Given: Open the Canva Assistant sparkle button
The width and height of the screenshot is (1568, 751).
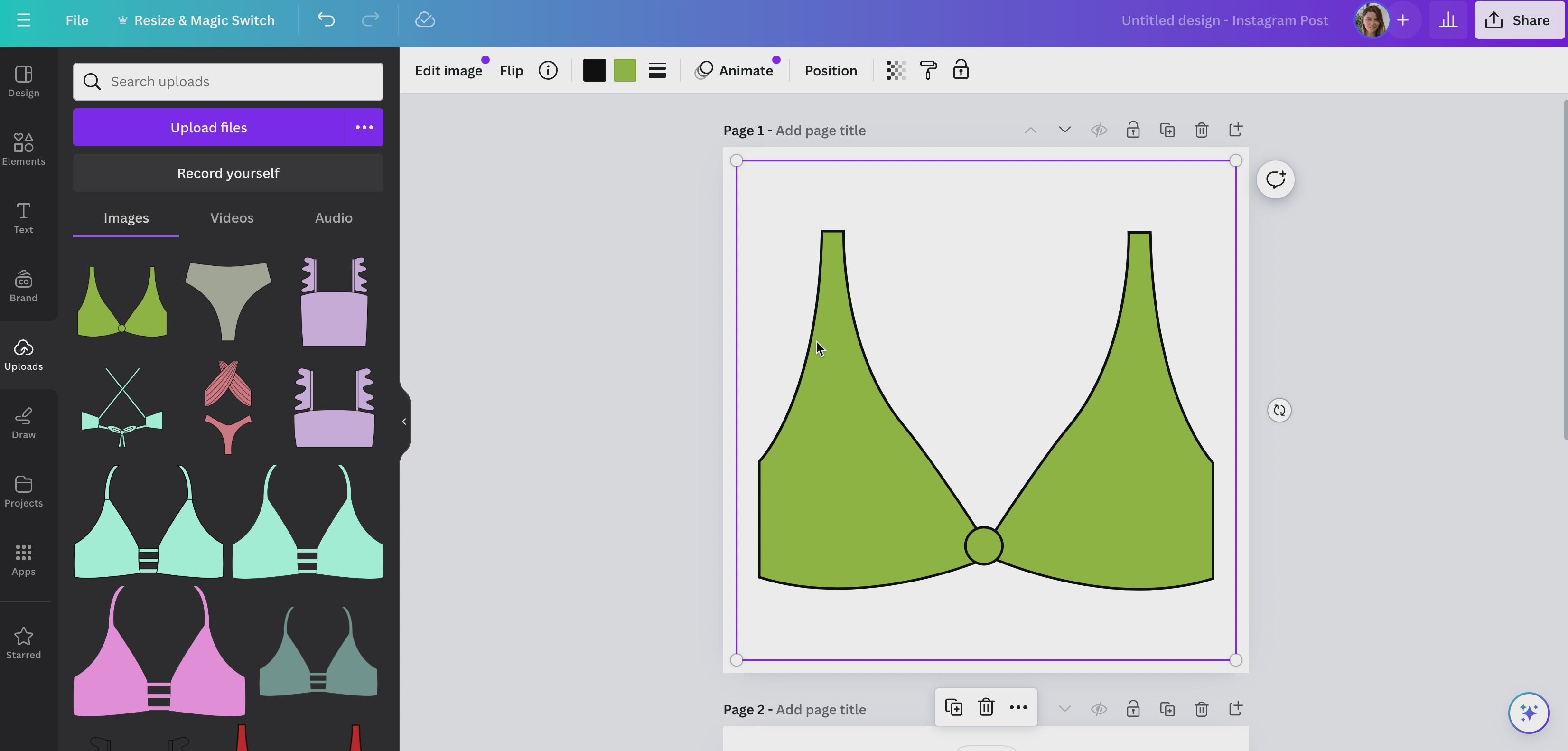Looking at the screenshot, I should point(1529,712).
